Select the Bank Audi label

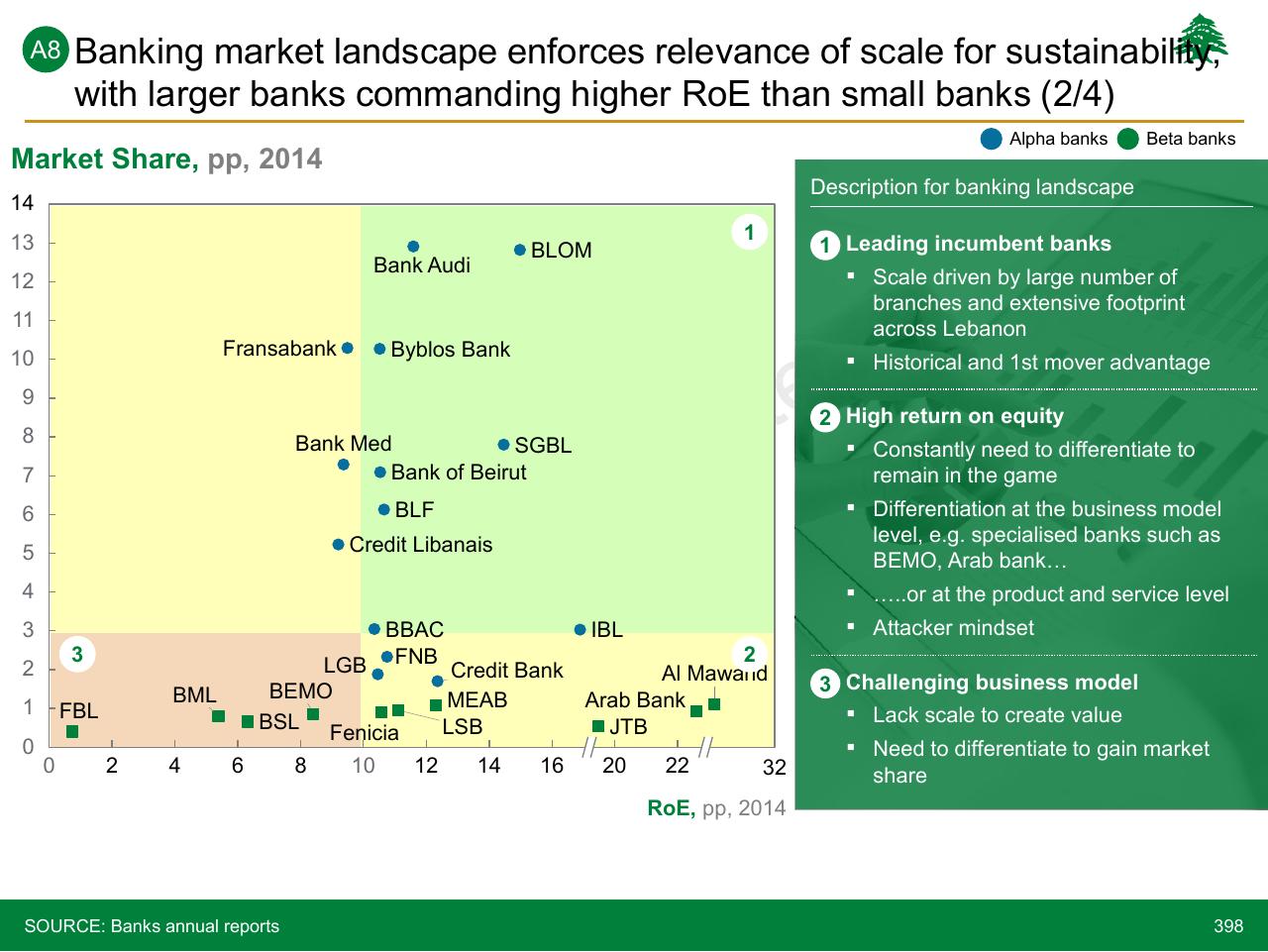tap(422, 265)
